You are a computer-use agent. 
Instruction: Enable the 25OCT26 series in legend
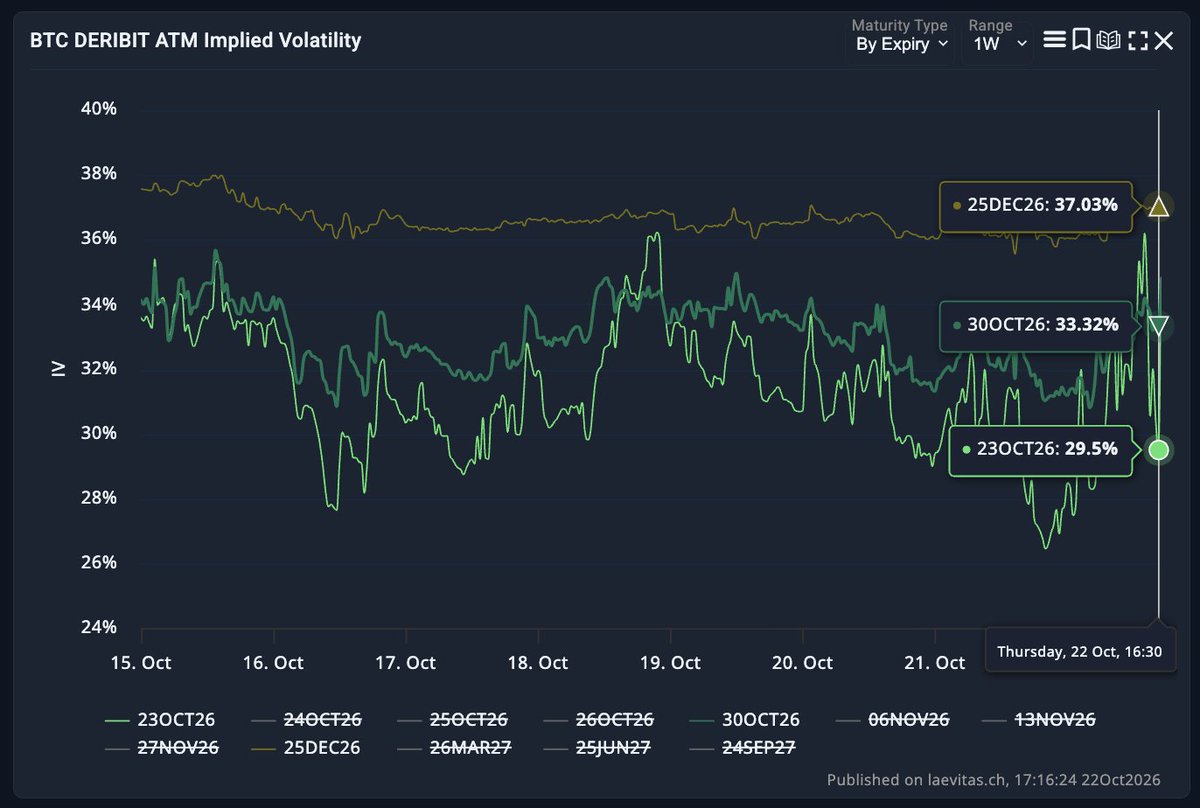click(x=452, y=719)
